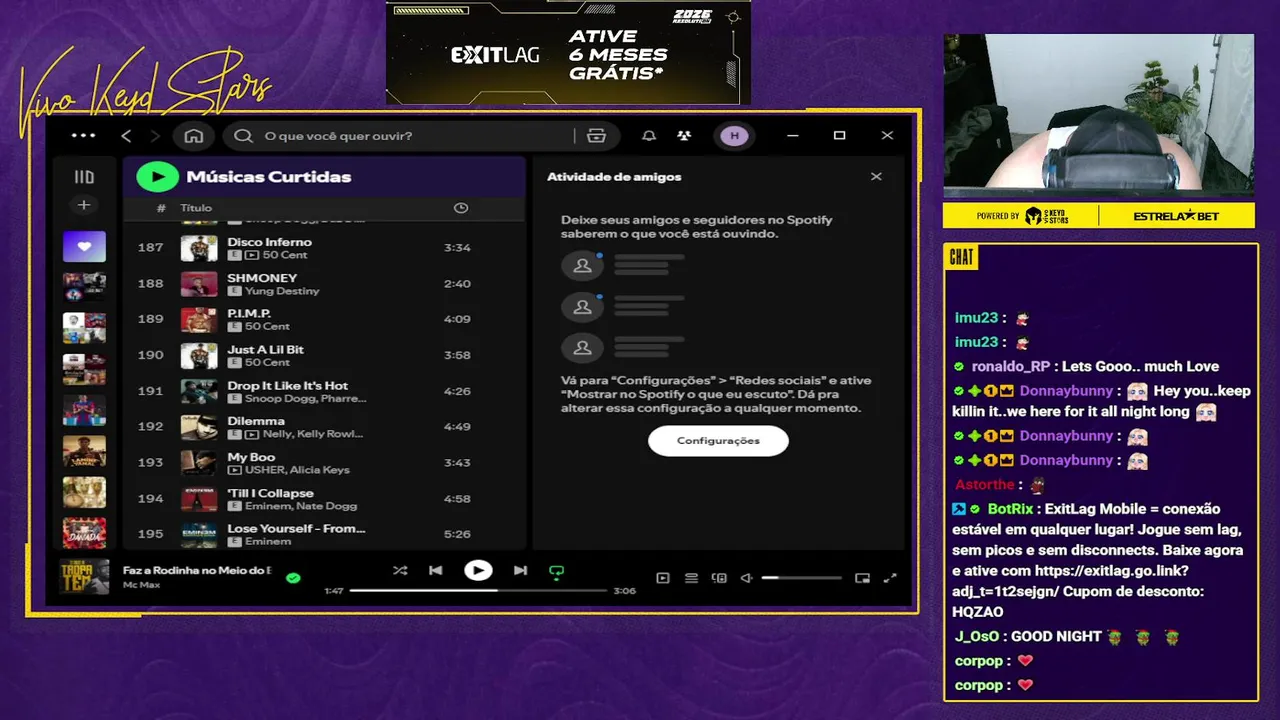Image resolution: width=1280 pixels, height=720 pixels.
Task: Toggle the green repeat button
Action: [556, 571]
